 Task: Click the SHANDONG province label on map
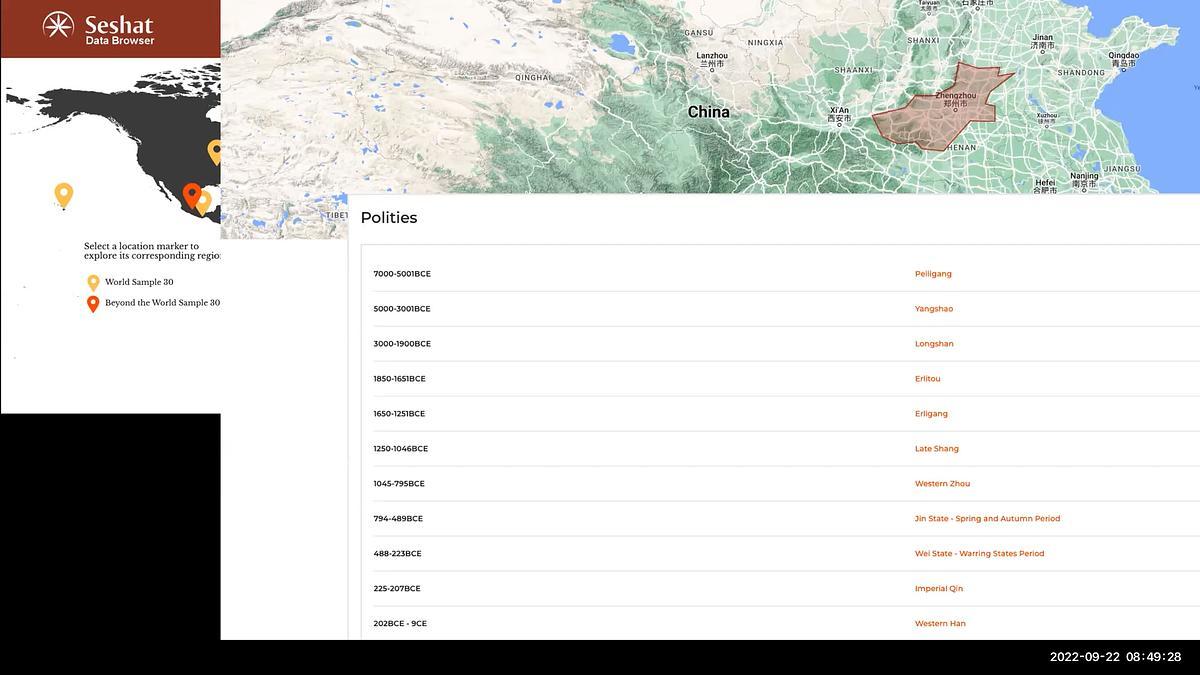coord(1081,73)
